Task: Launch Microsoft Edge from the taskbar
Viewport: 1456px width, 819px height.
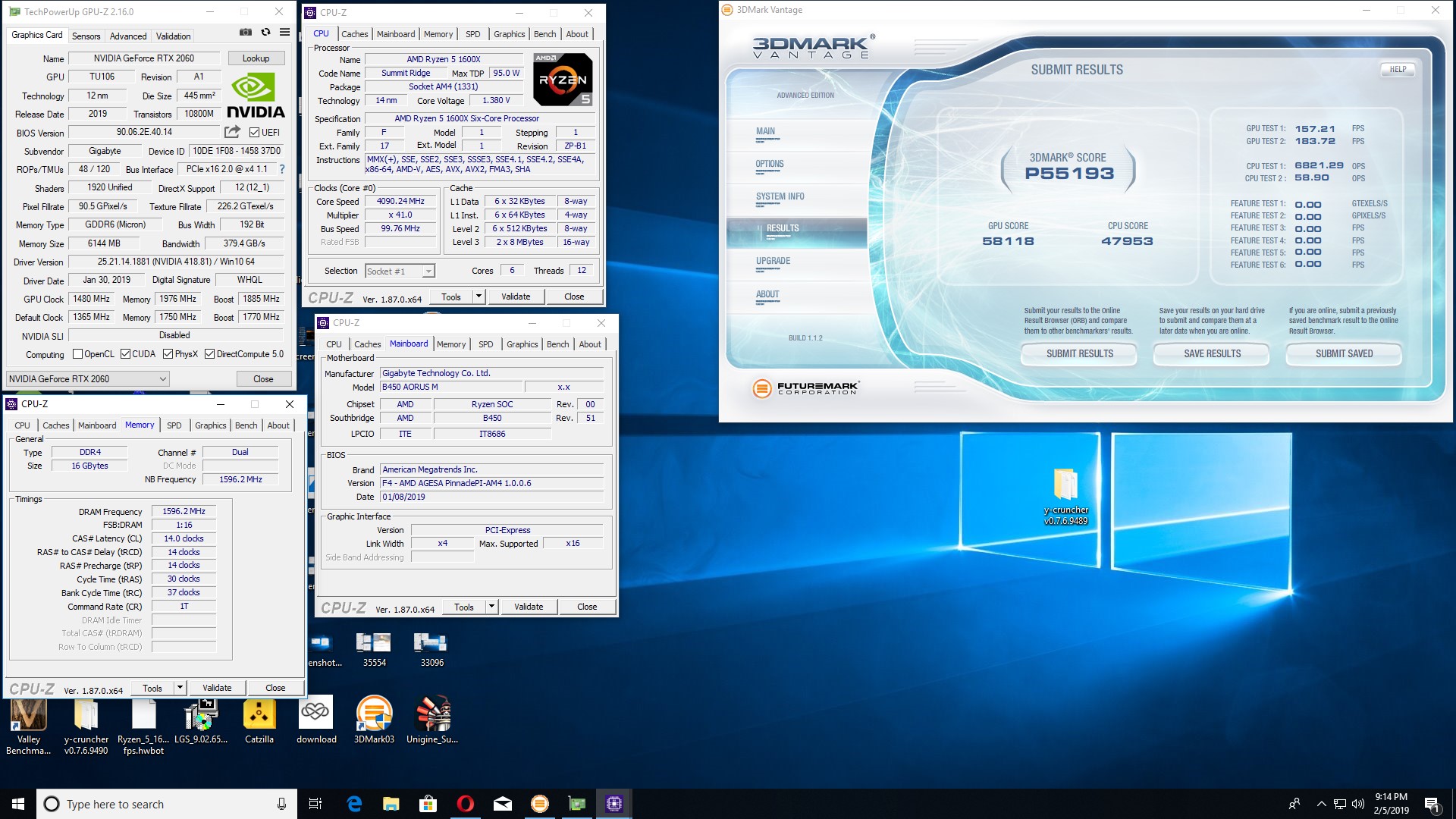Action: (354, 804)
